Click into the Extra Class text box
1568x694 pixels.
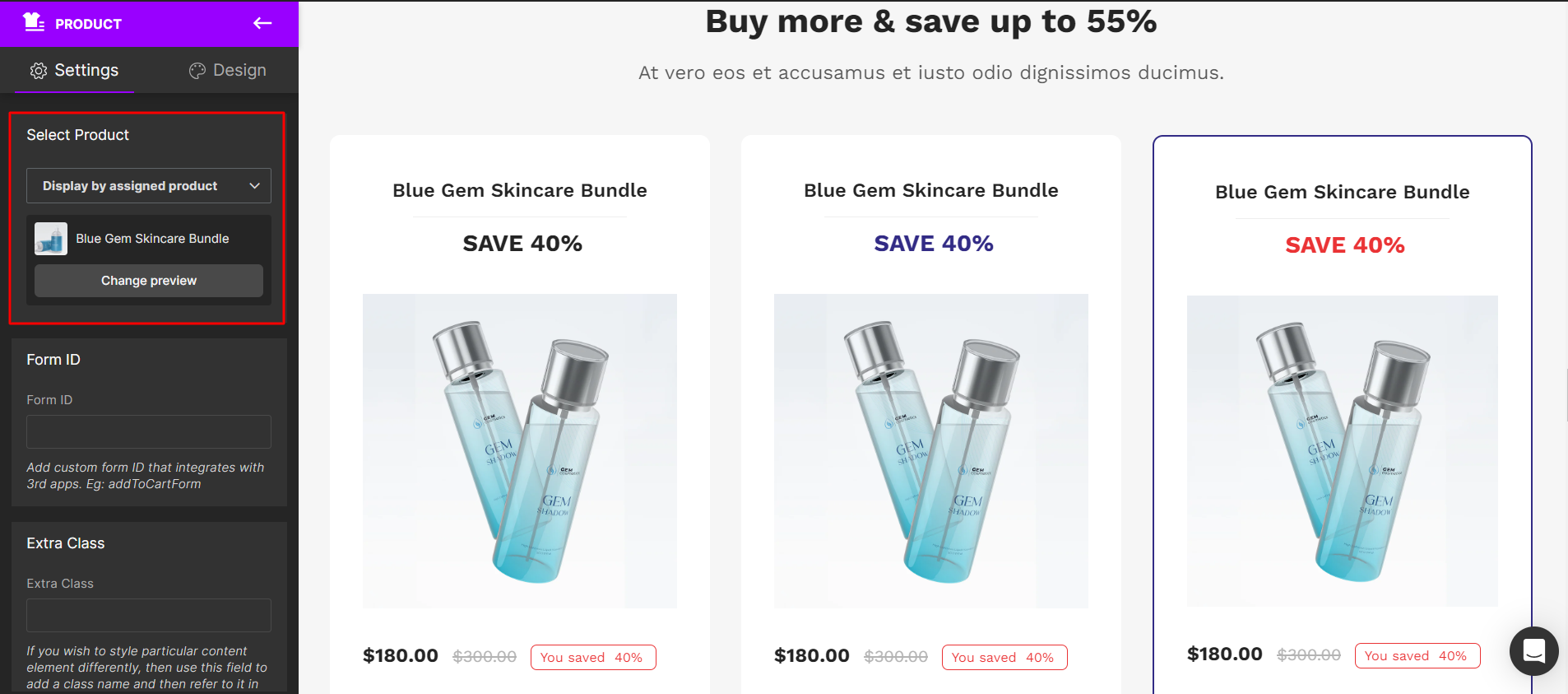(149, 616)
